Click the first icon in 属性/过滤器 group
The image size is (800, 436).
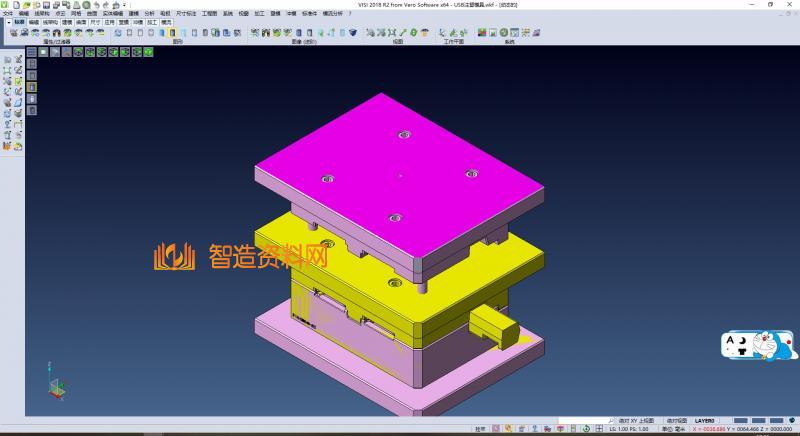click(x=13, y=33)
